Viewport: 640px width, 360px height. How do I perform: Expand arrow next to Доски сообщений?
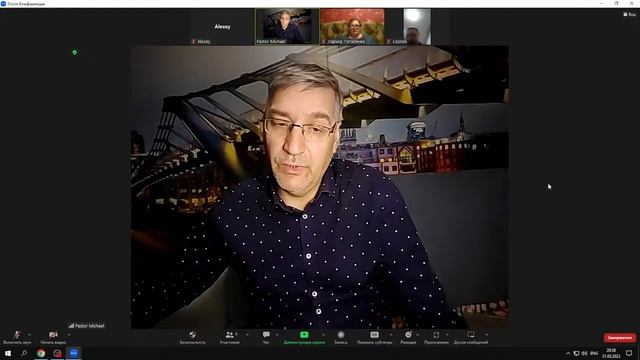pyautogui.click(x=487, y=335)
